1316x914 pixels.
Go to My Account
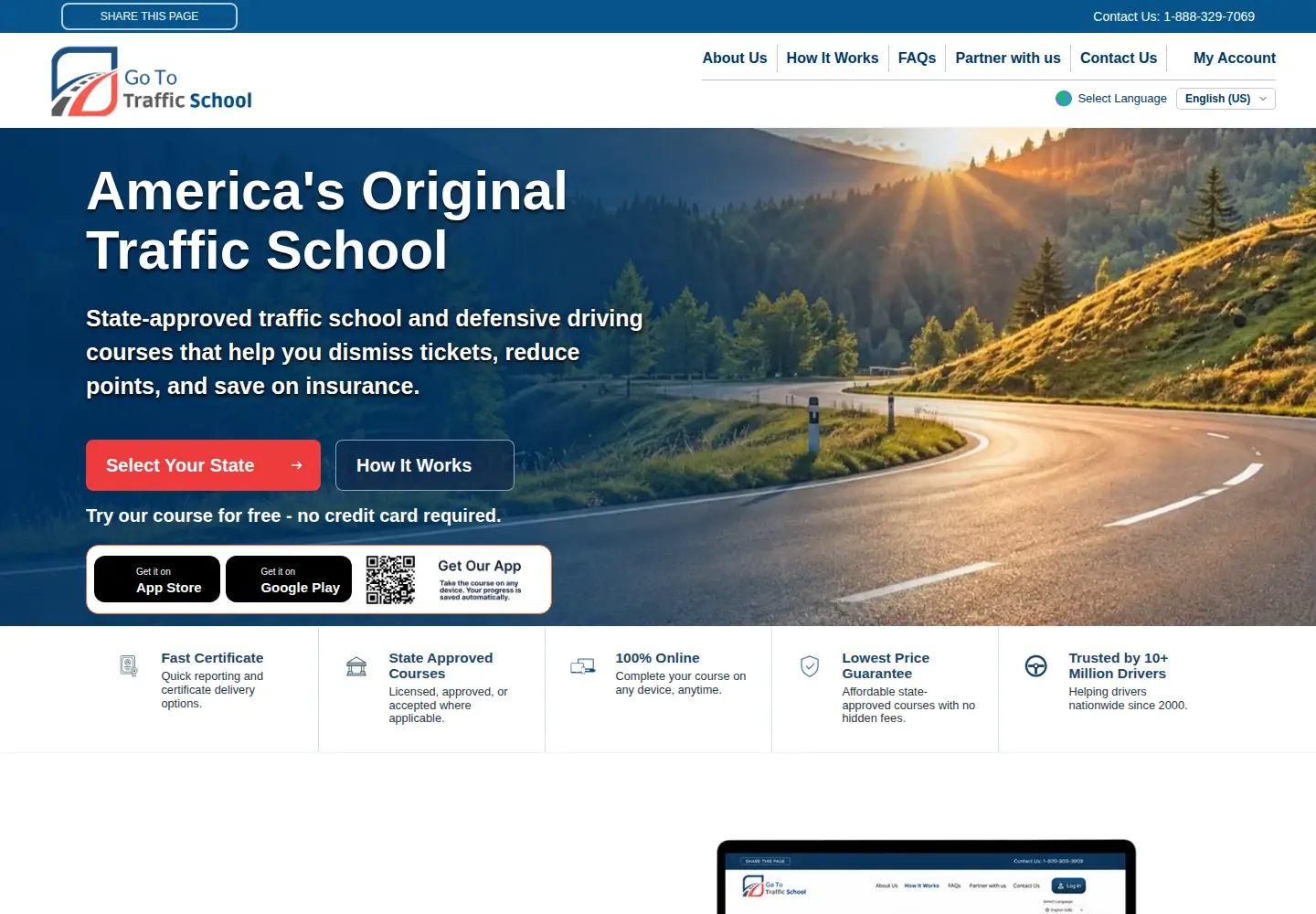[x=1235, y=58]
